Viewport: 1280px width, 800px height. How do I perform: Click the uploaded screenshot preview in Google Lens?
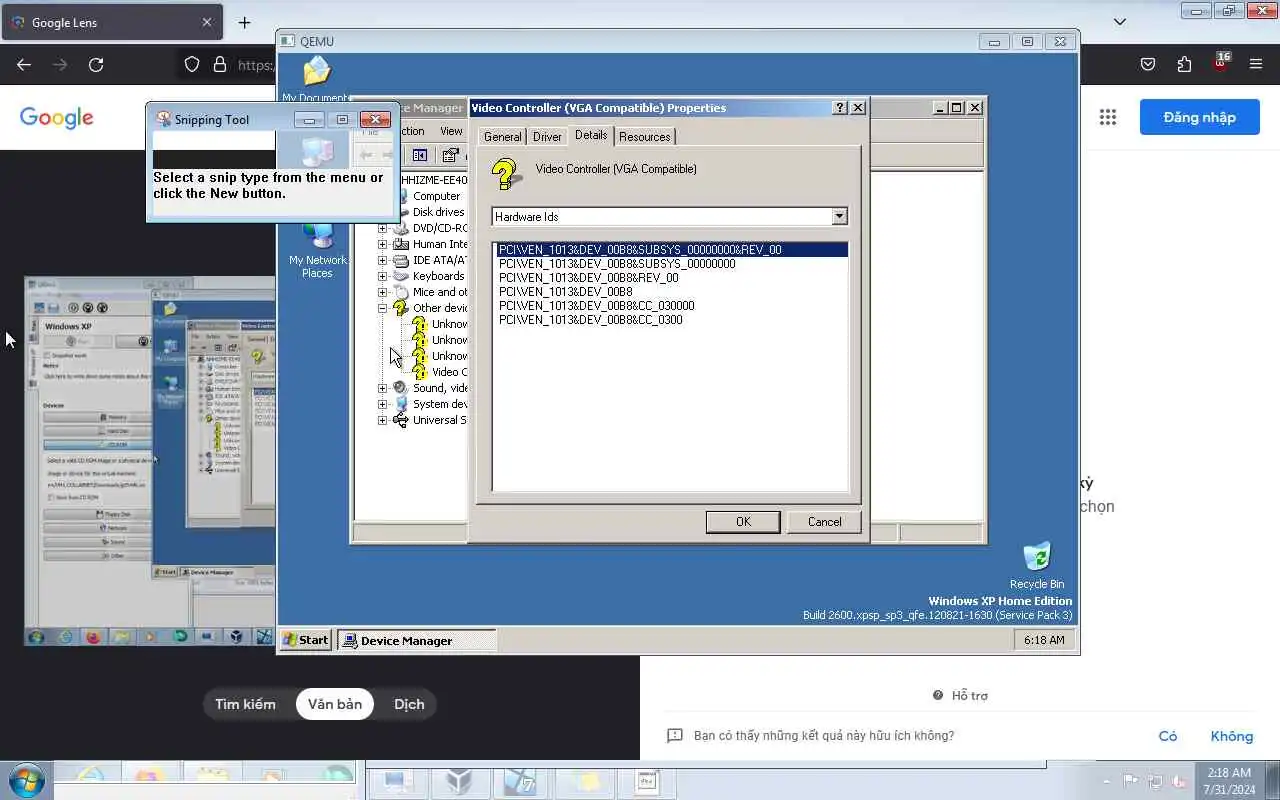[150, 461]
